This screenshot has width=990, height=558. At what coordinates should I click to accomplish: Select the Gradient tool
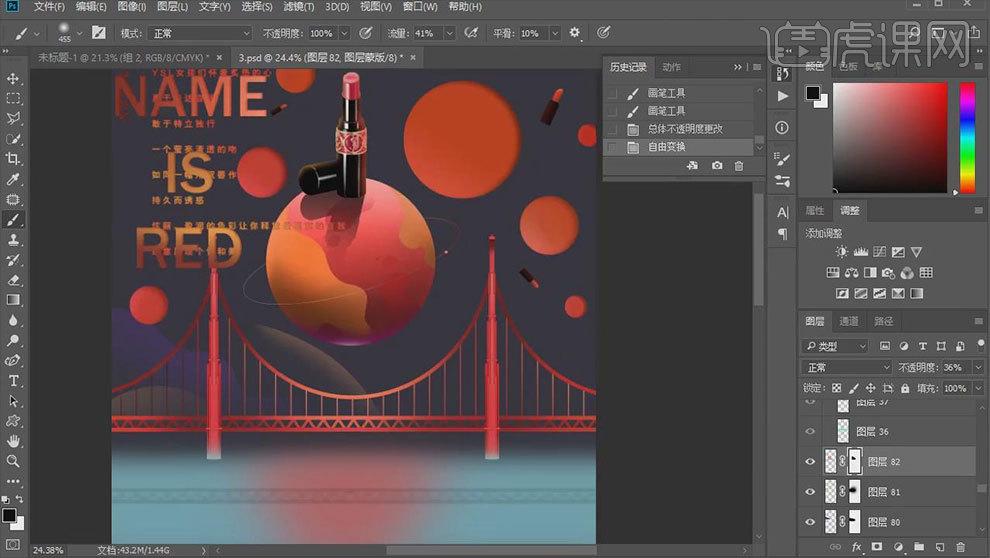coord(13,300)
